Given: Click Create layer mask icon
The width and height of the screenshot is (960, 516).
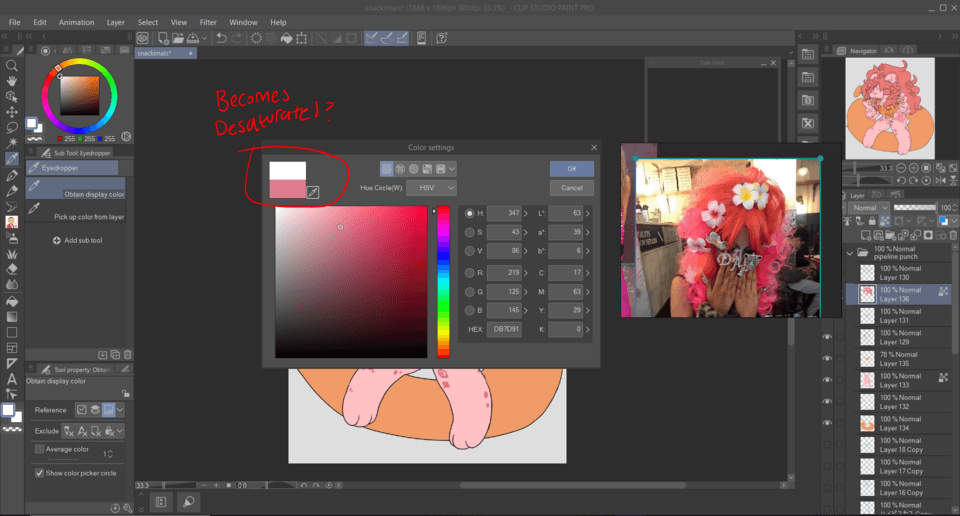Looking at the screenshot, I should point(928,235).
